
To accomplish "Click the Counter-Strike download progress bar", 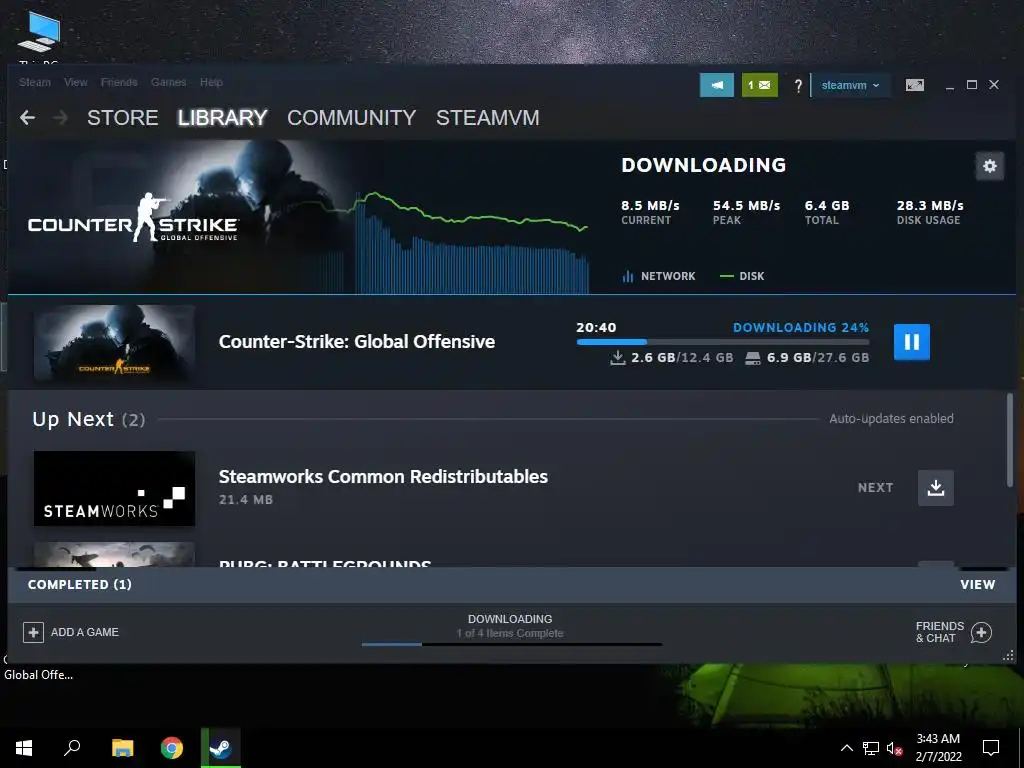I will click(x=722, y=342).
